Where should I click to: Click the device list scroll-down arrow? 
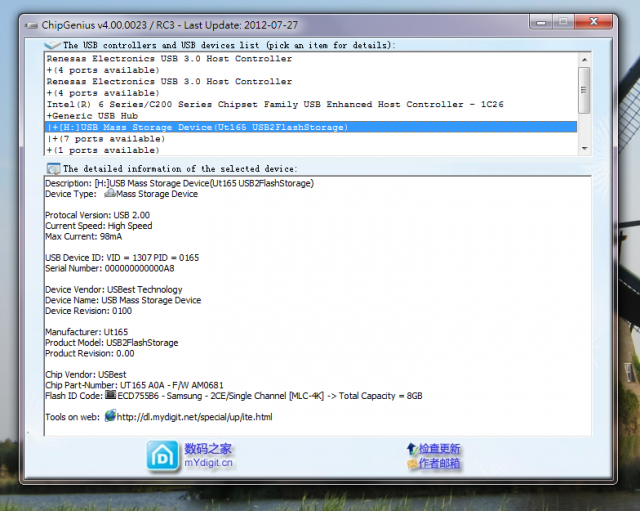[x=584, y=149]
